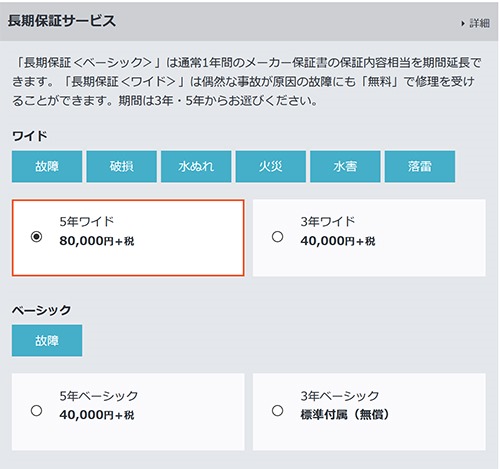Click the 3年ベーシック label text
500x469 pixels.
click(x=340, y=396)
